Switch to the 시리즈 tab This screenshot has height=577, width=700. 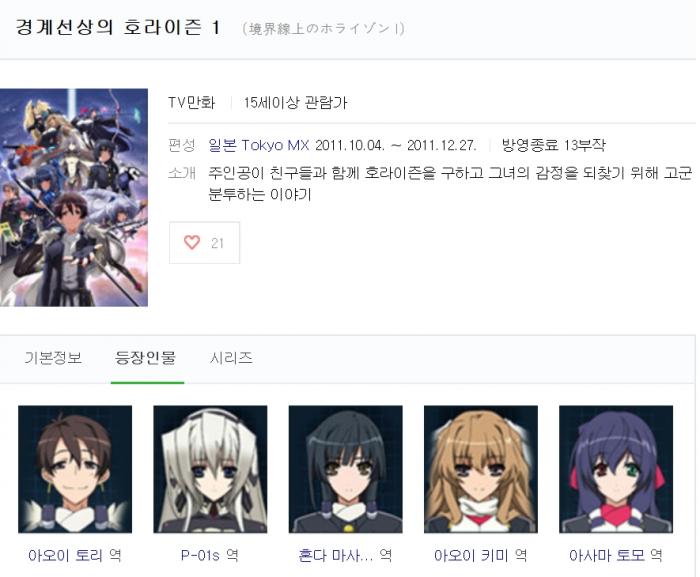click(231, 358)
